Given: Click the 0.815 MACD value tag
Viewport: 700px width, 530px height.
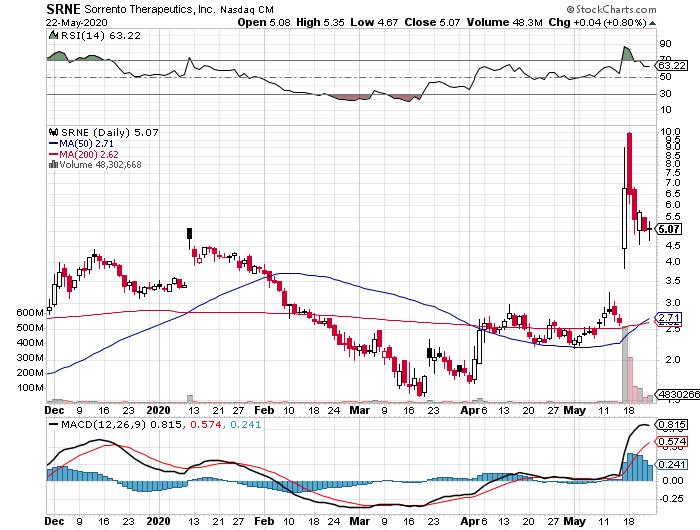Looking at the screenshot, I should [x=669, y=425].
